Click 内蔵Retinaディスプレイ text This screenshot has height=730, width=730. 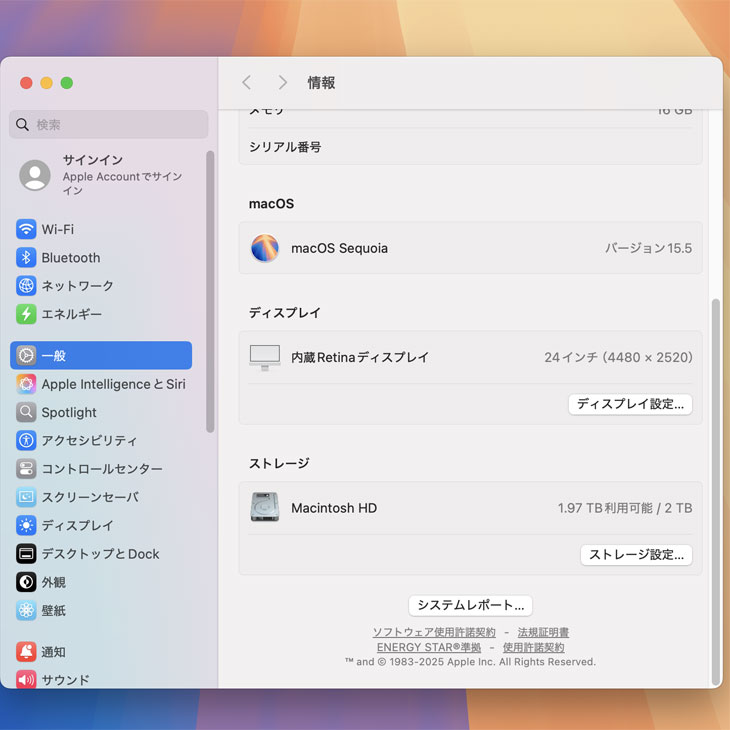click(x=359, y=357)
